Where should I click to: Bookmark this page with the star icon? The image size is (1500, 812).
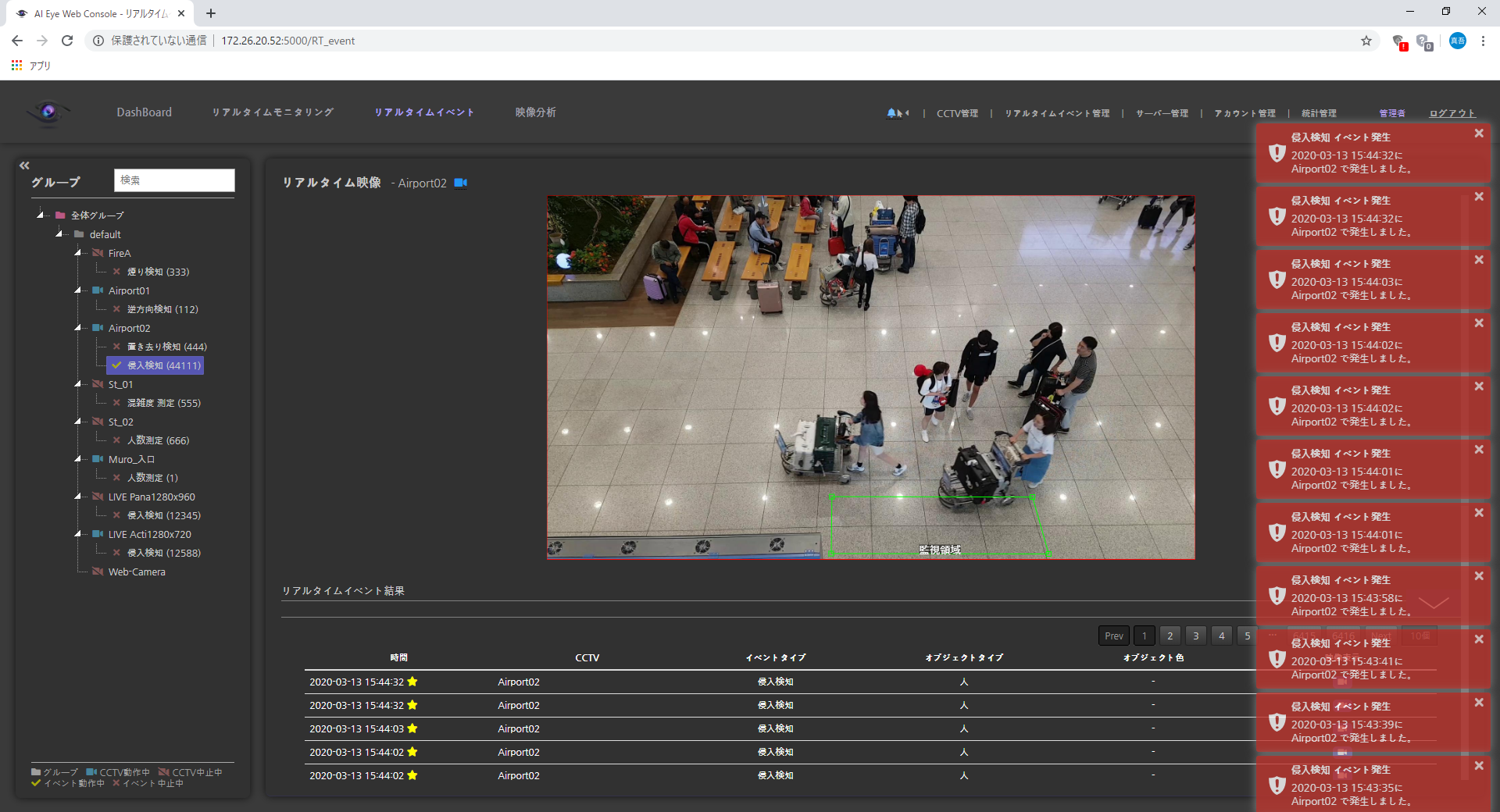(x=1366, y=41)
